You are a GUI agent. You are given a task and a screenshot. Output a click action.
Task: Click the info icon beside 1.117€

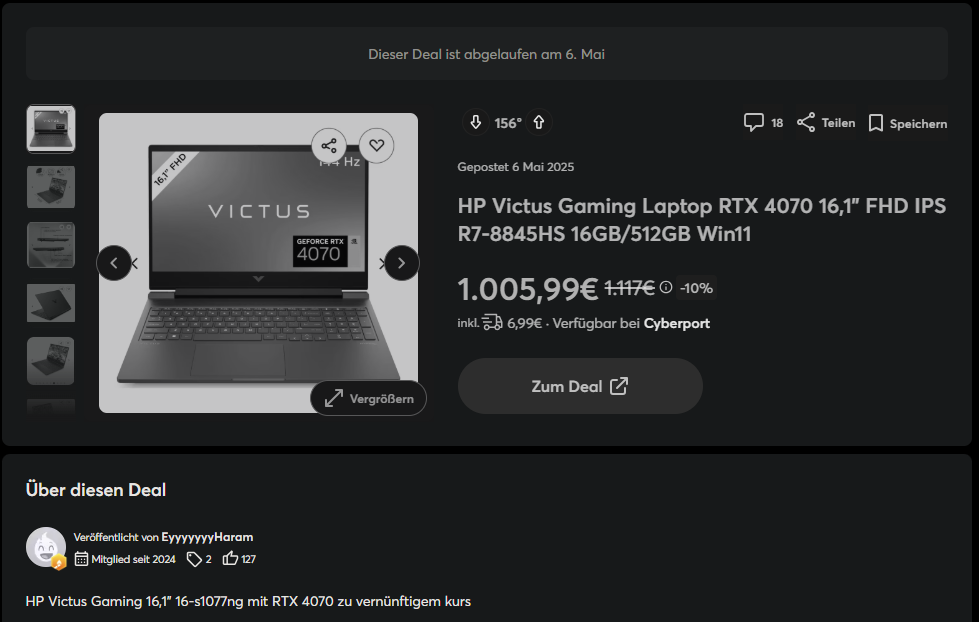(666, 287)
